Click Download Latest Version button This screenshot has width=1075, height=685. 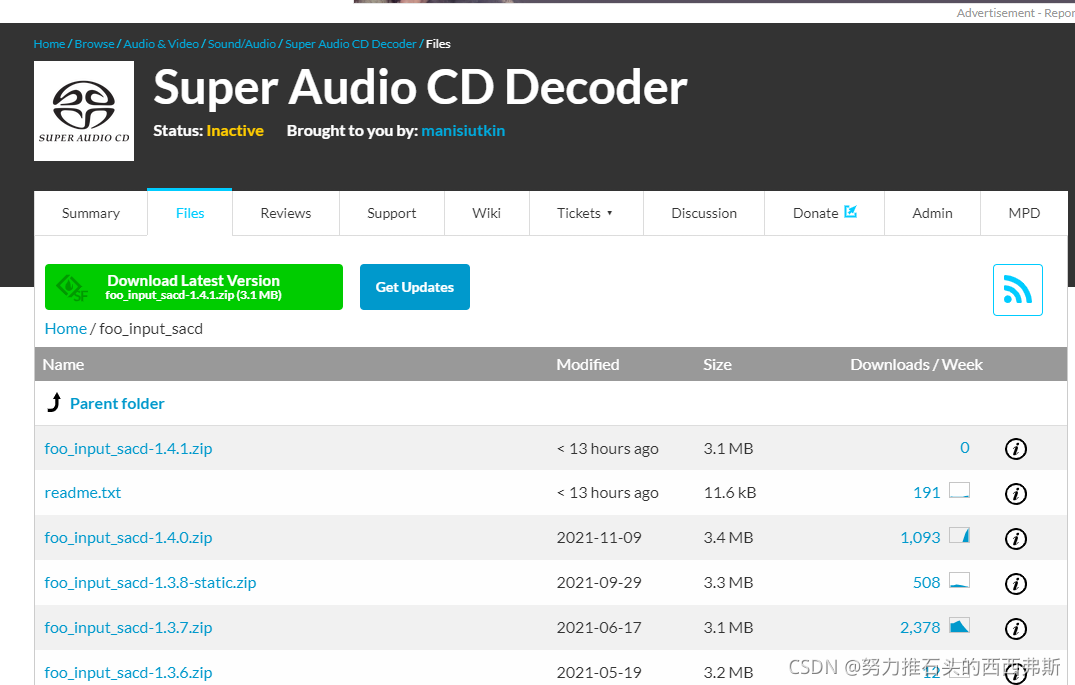click(194, 287)
